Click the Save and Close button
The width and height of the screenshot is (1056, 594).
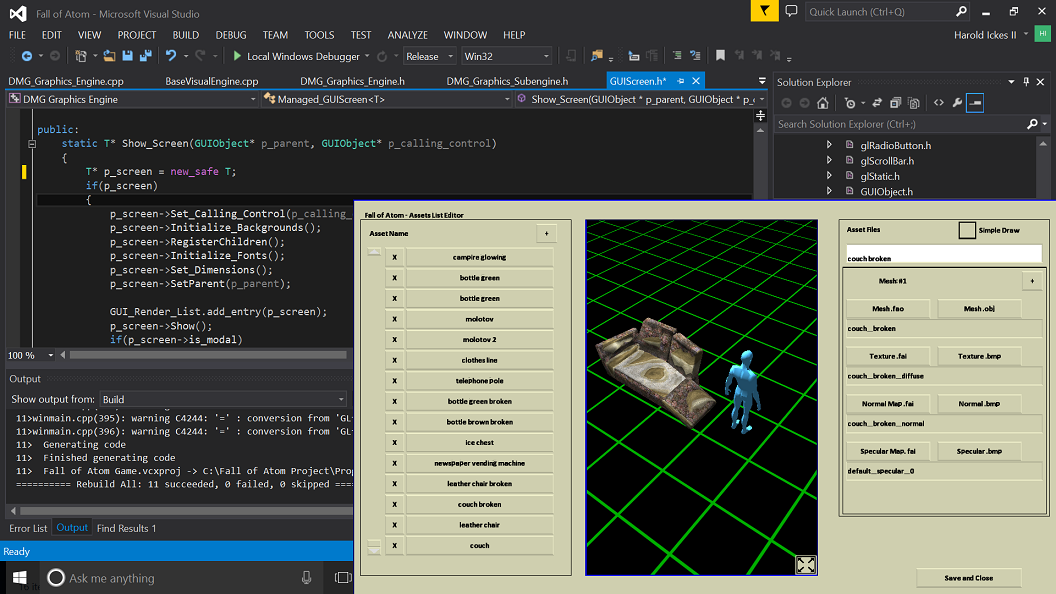pyautogui.click(x=968, y=578)
